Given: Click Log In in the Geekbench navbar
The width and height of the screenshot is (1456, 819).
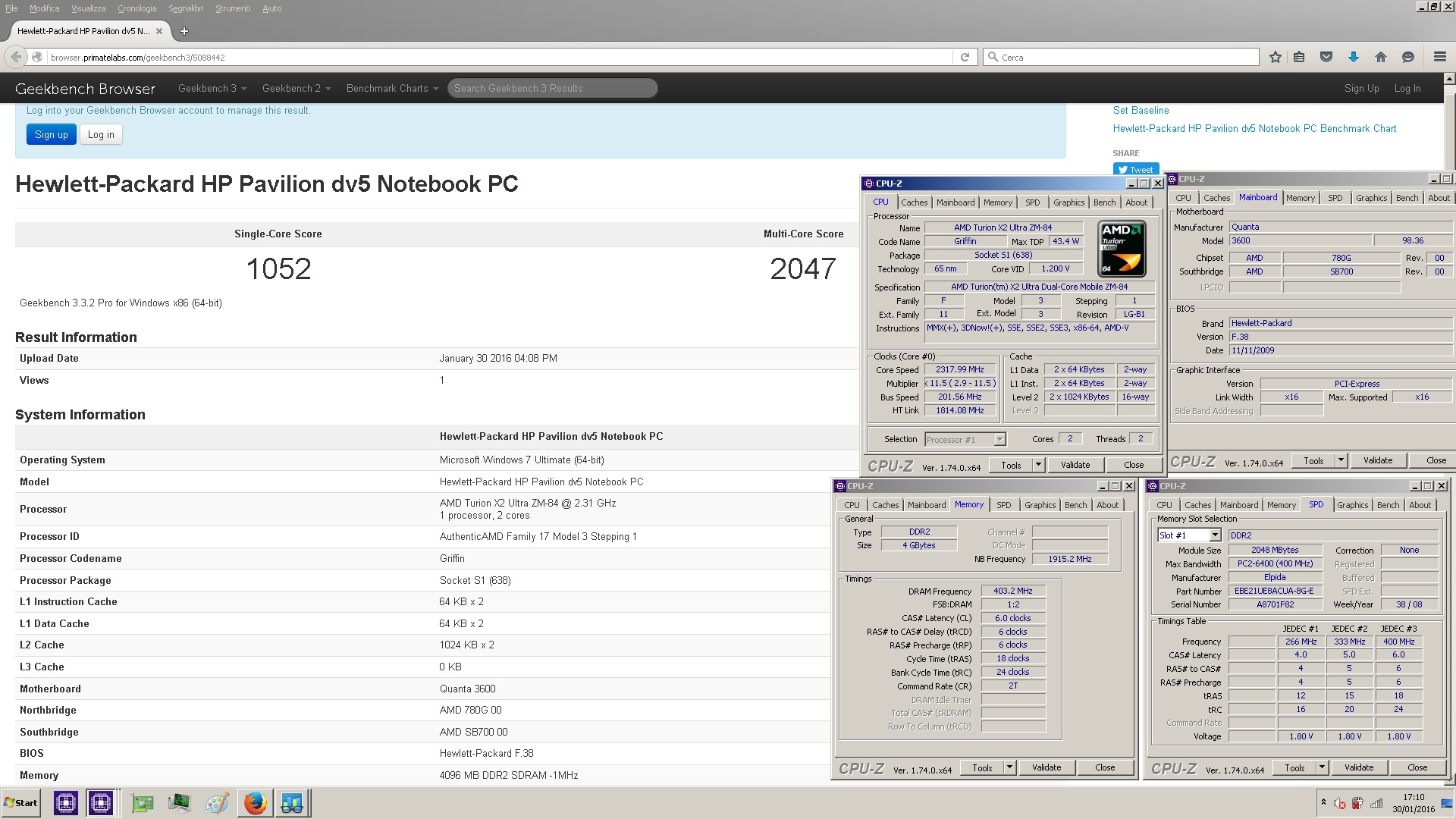Looking at the screenshot, I should [1407, 88].
